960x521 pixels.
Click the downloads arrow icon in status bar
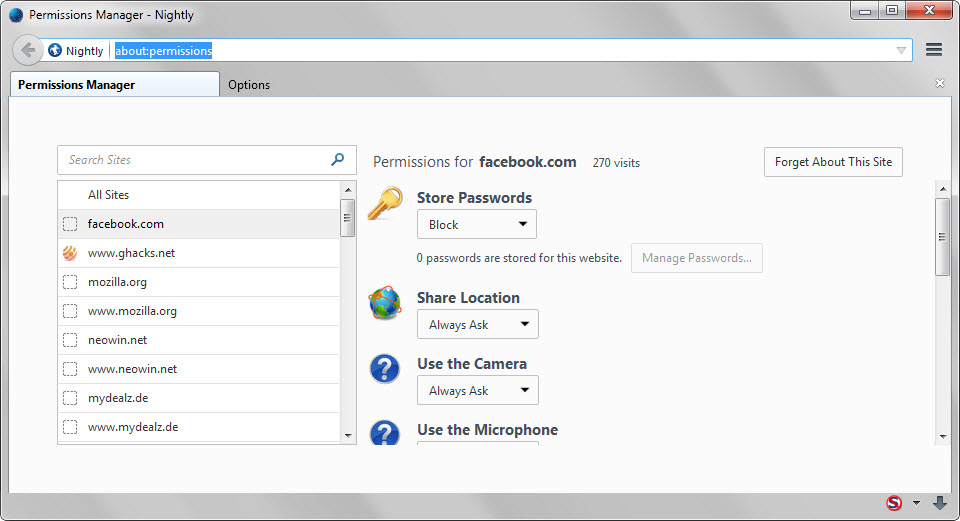[x=940, y=503]
